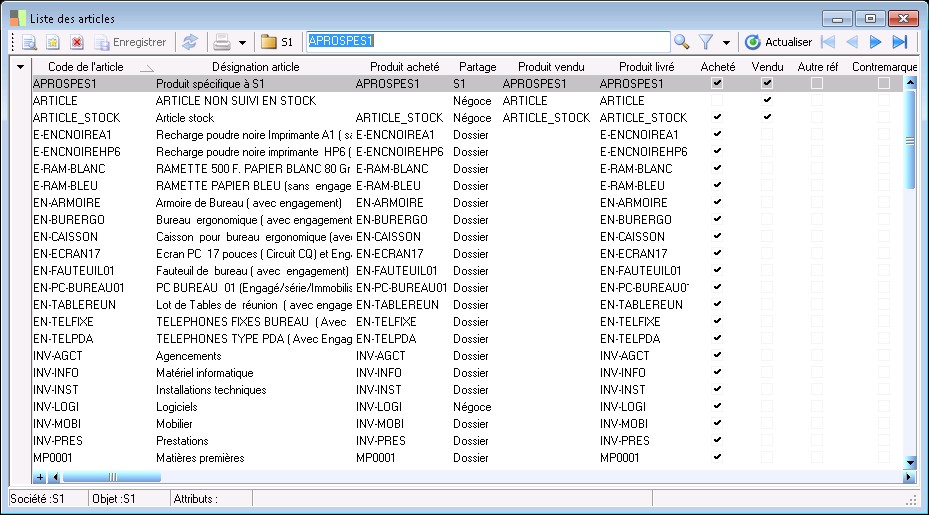Jump to the last record arrow
This screenshot has width=929, height=515.
pyautogui.click(x=900, y=42)
